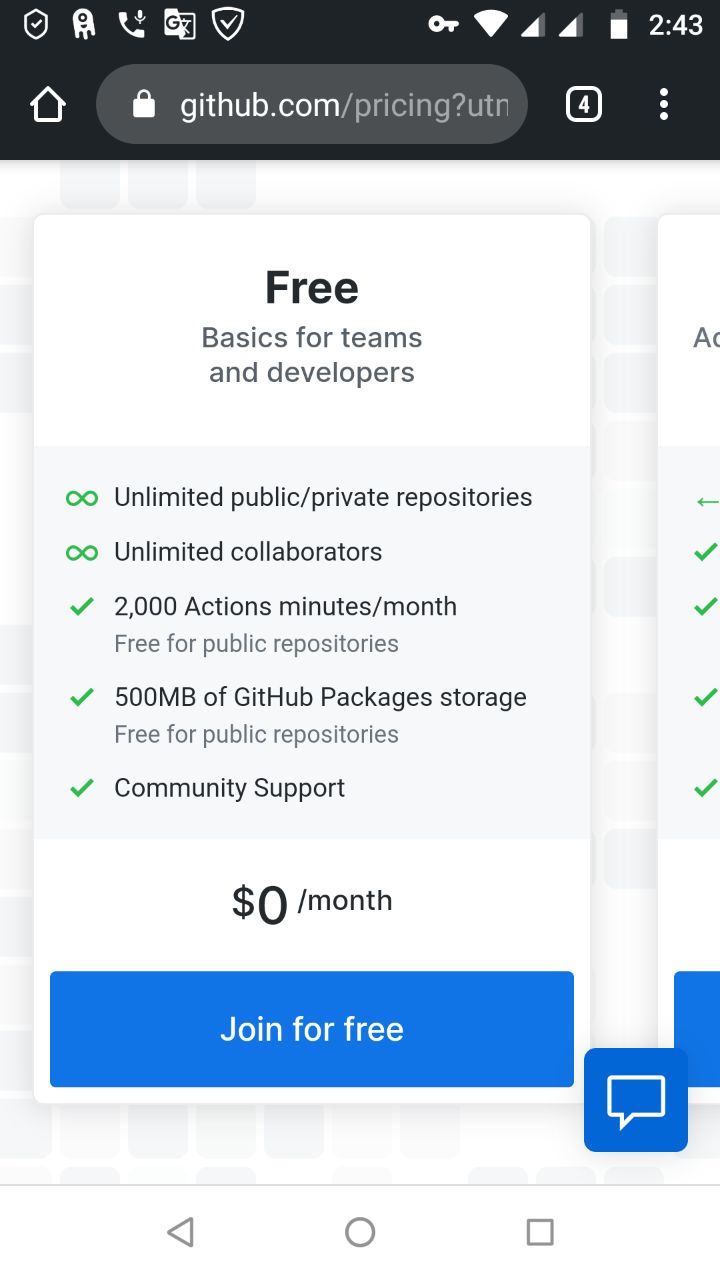Click the infinity icon beside Unlimited public/private repositories
The image size is (720, 1280).
pyautogui.click(x=82, y=497)
